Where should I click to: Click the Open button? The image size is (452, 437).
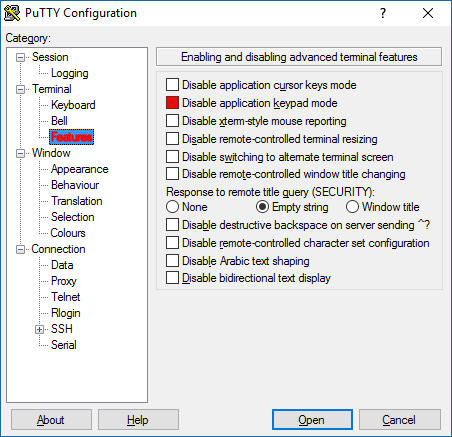click(x=312, y=420)
